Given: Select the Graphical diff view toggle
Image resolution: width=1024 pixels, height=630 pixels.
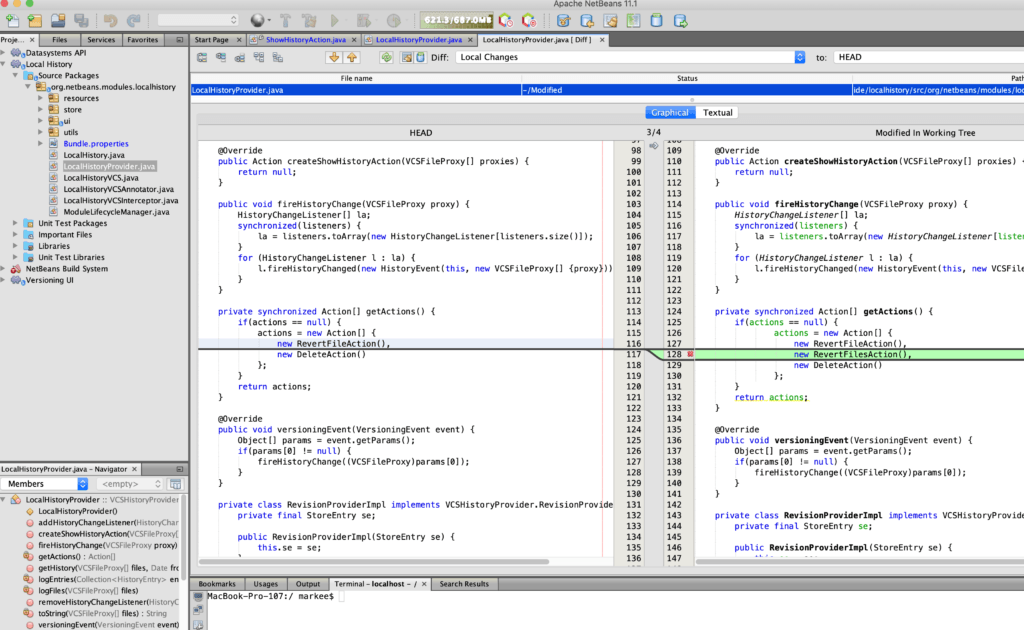Looking at the screenshot, I should 669,113.
